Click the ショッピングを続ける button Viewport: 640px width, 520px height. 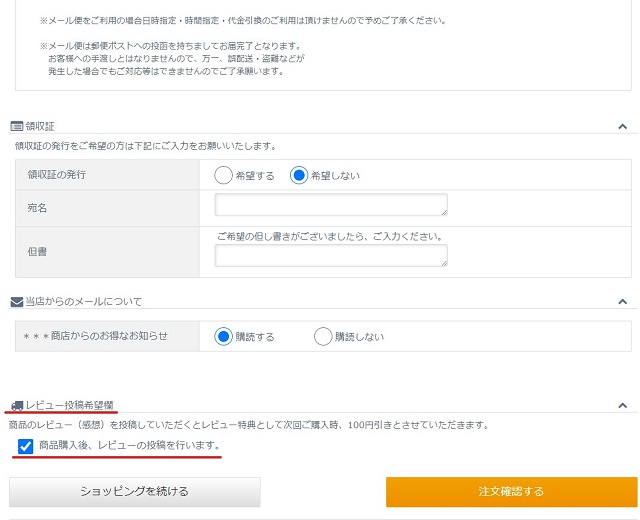pyautogui.click(x=134, y=491)
